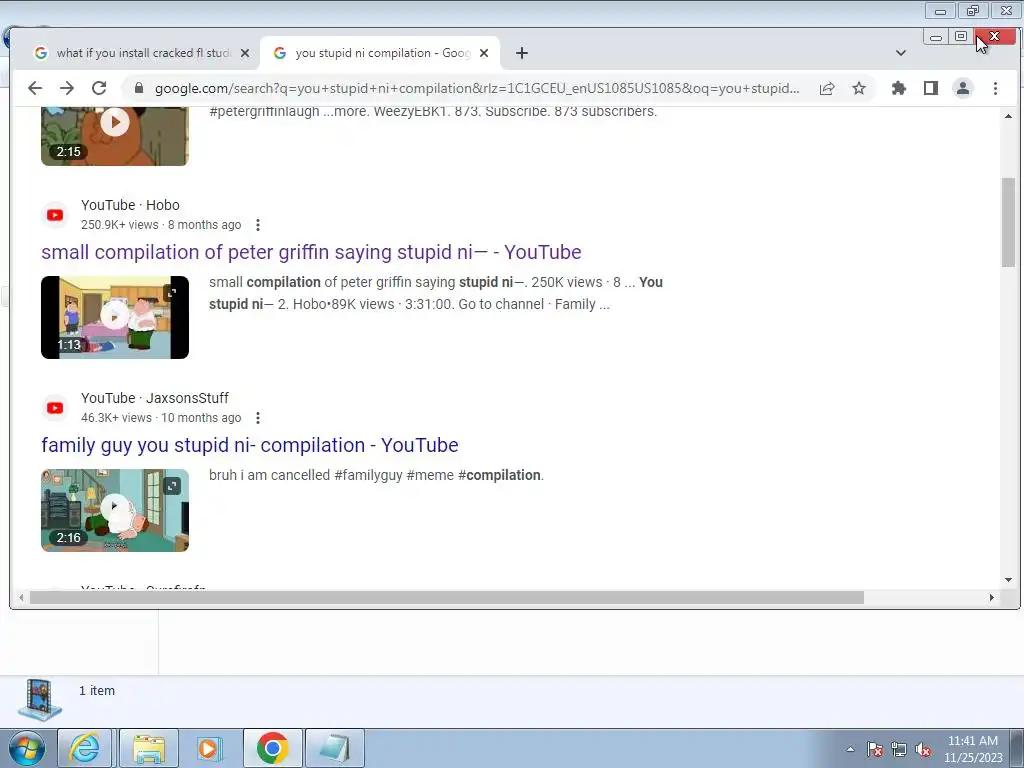Click the horizontal scrollbar thumb
Screen dimensions: 1024x768
447,598
